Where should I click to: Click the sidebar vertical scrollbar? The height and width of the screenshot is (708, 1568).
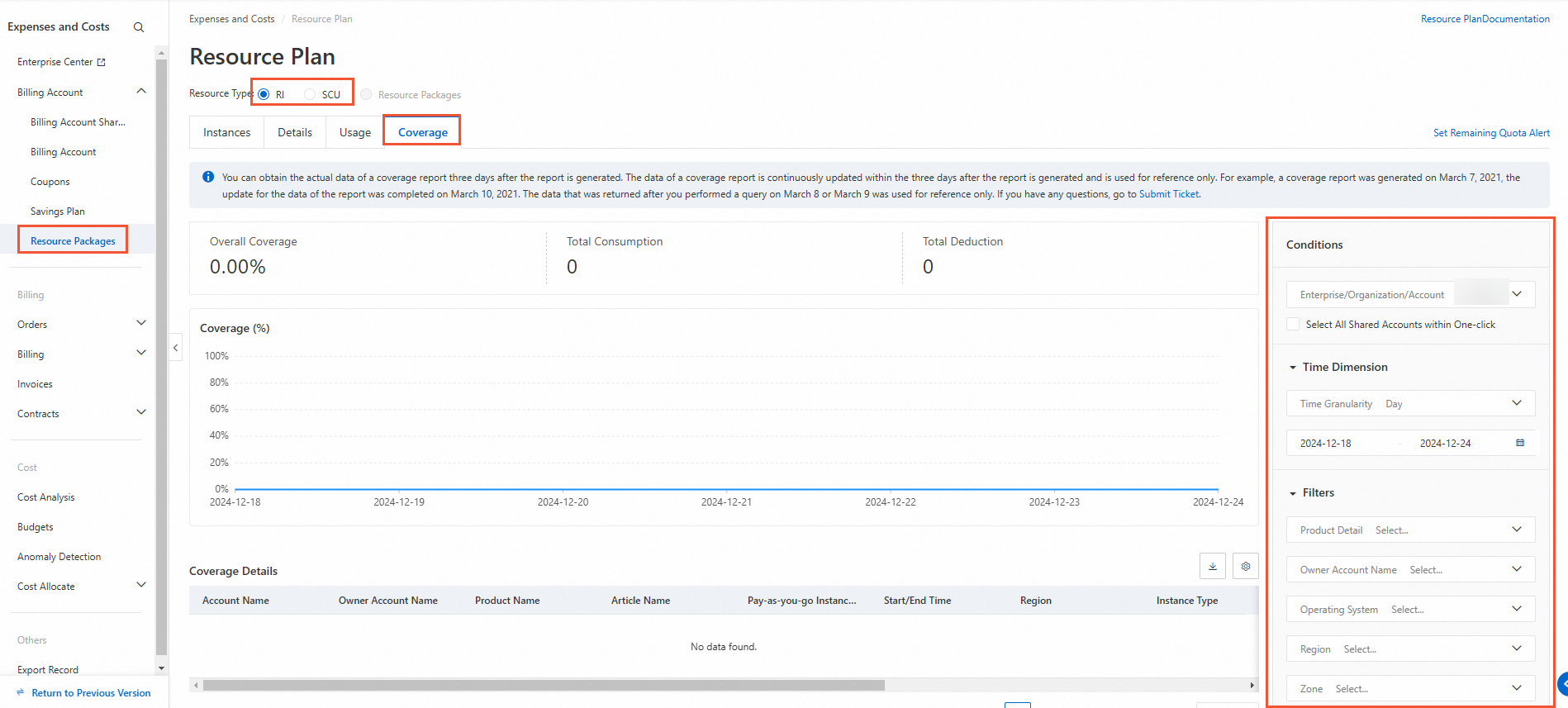pos(161,355)
